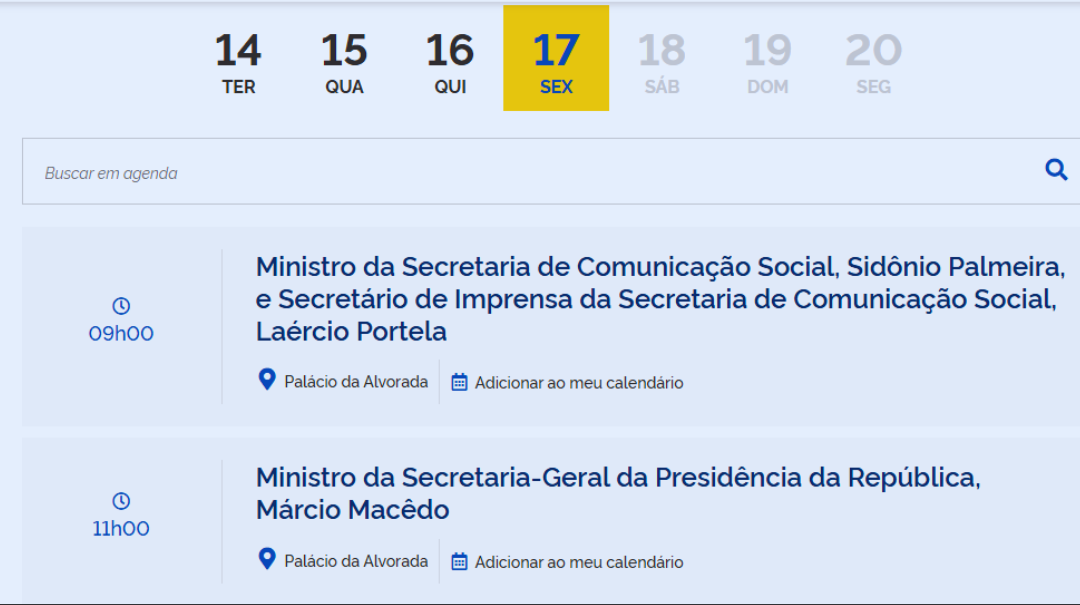The height and width of the screenshot is (605, 1080).
Task: Open the Márcio Macêdo meeting title
Action: click(x=617, y=493)
